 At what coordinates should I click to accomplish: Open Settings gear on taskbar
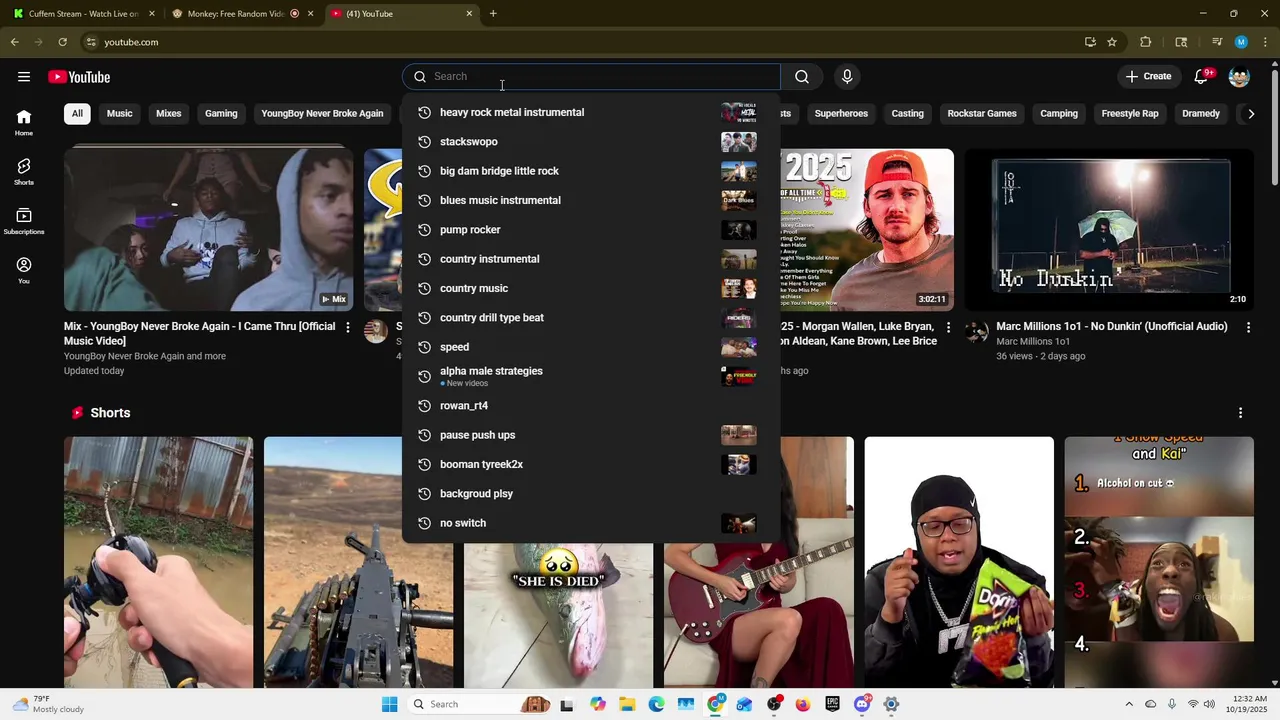891,704
